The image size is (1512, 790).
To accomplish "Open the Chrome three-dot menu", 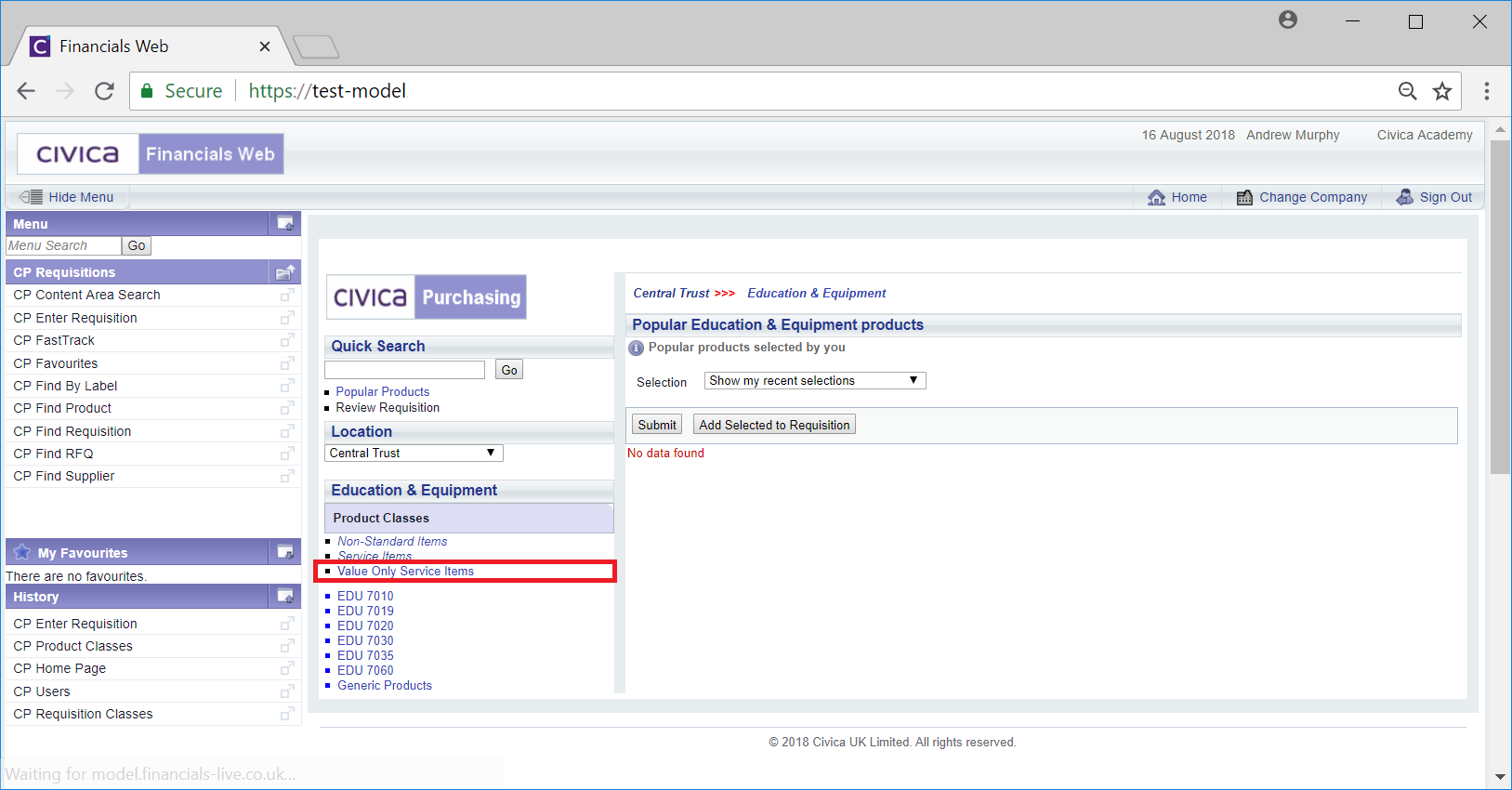I will point(1487,91).
